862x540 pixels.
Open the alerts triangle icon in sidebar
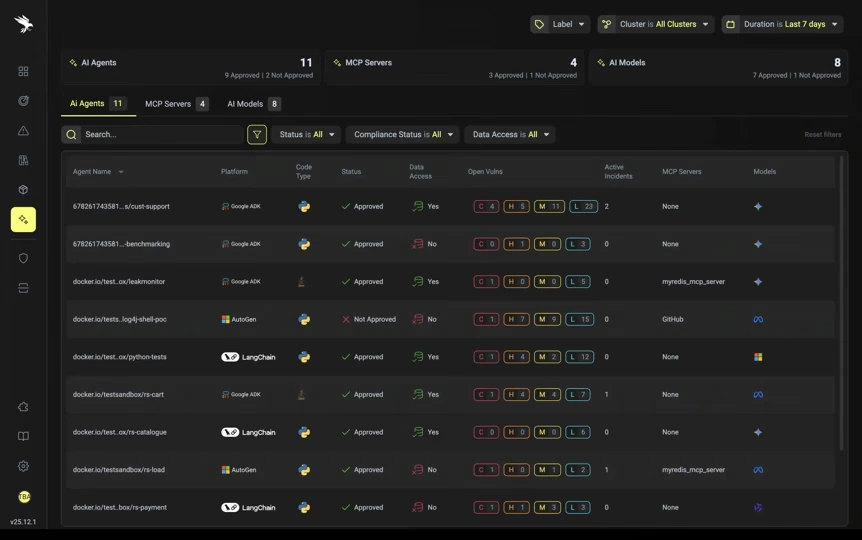23,130
